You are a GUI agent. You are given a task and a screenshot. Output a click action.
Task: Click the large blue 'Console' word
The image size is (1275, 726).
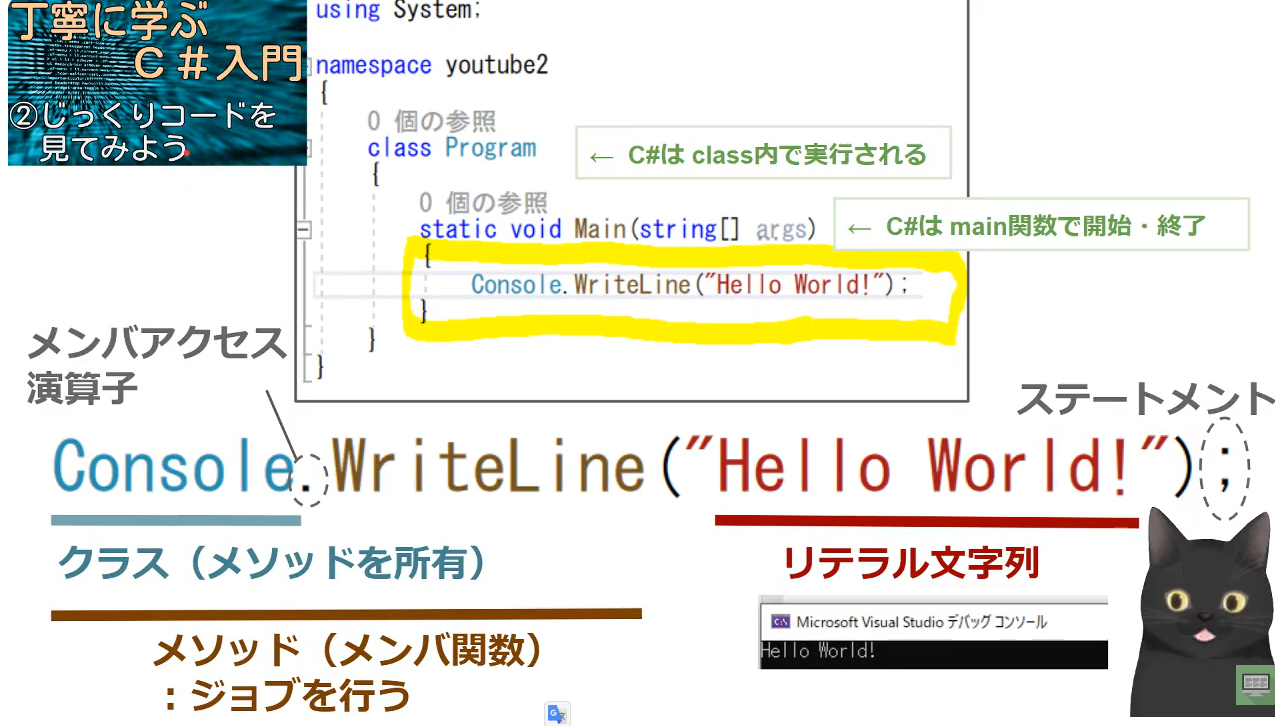171,467
